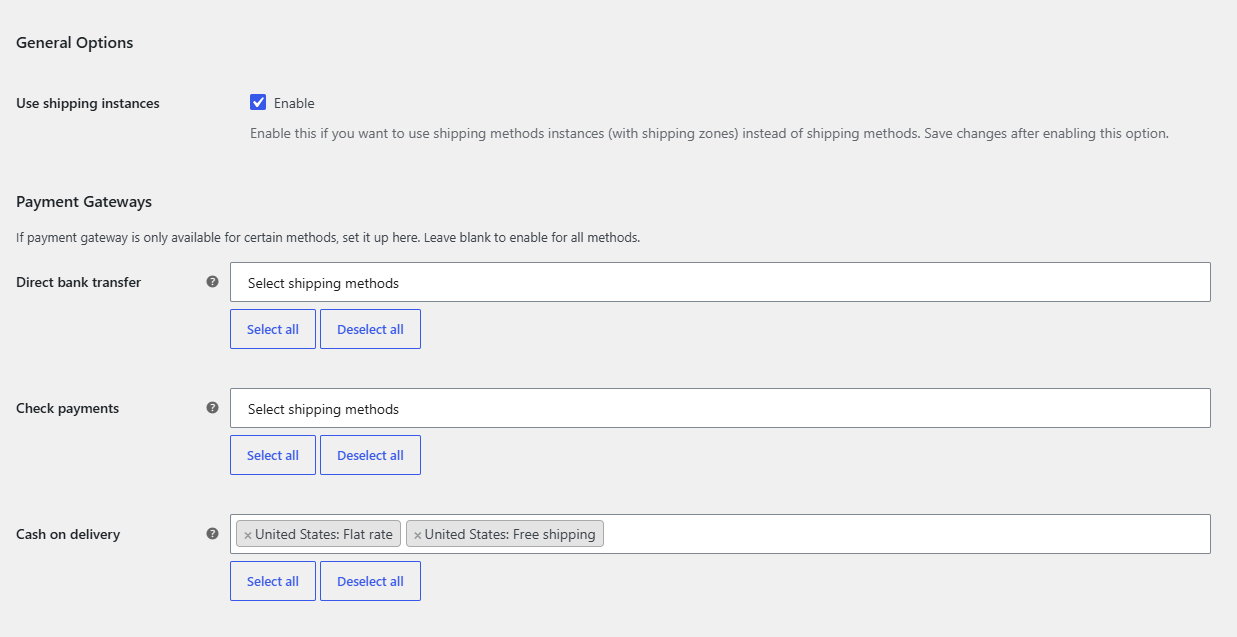Select all methods for Cash on delivery
Viewport: 1237px width, 637px height.
tap(273, 581)
